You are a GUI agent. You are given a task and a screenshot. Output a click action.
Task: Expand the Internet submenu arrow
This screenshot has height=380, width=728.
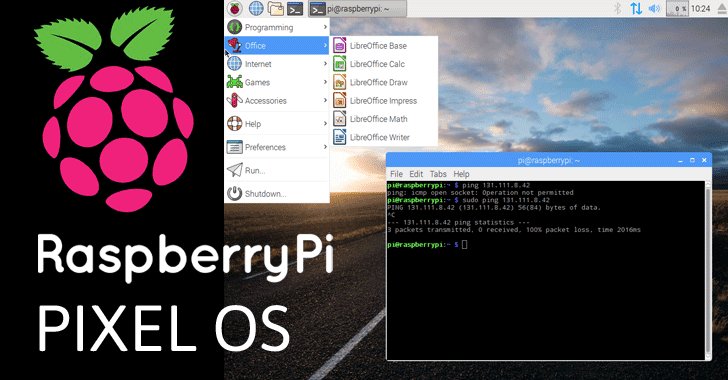pyautogui.click(x=325, y=64)
